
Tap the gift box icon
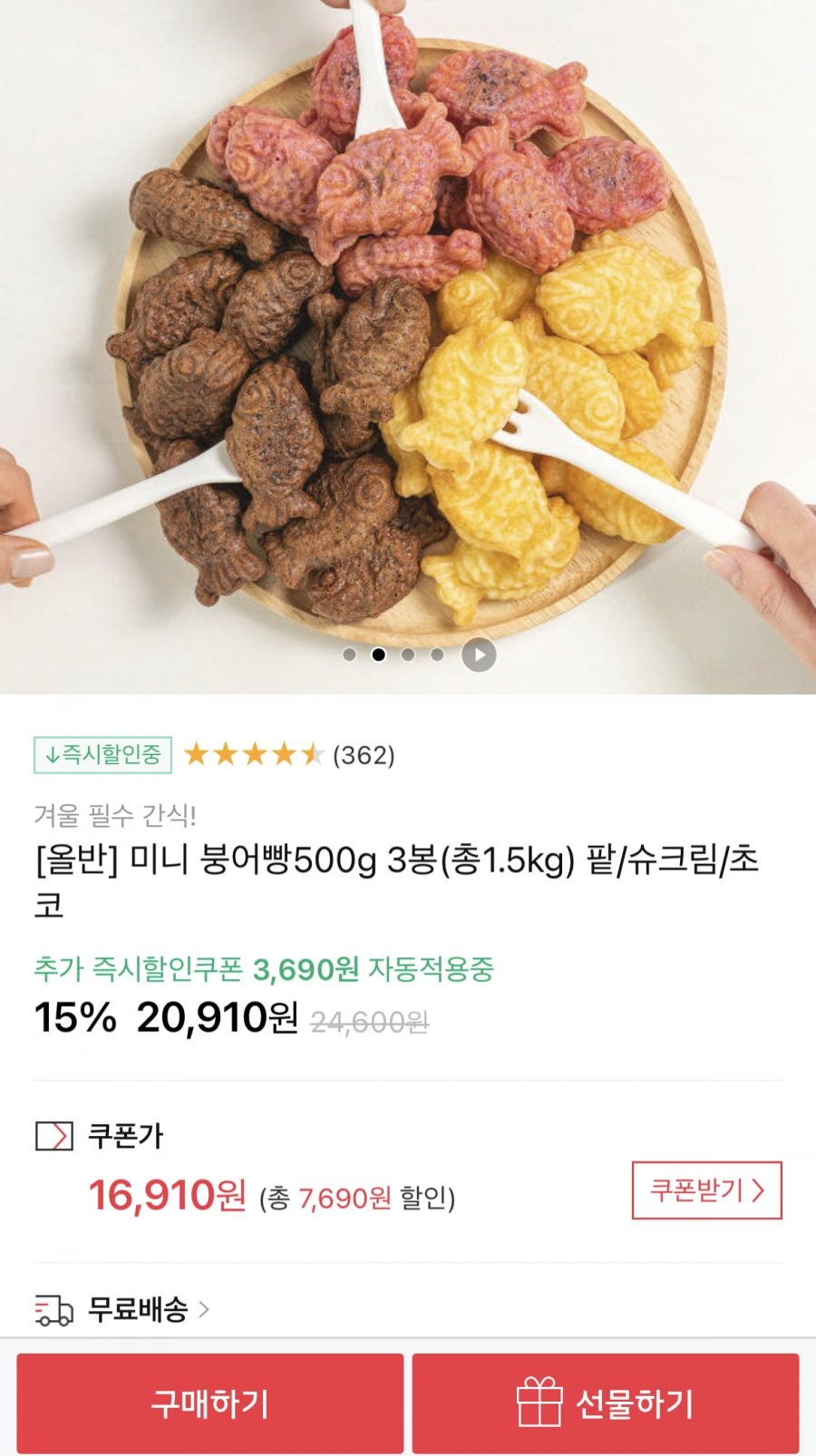(x=539, y=1402)
